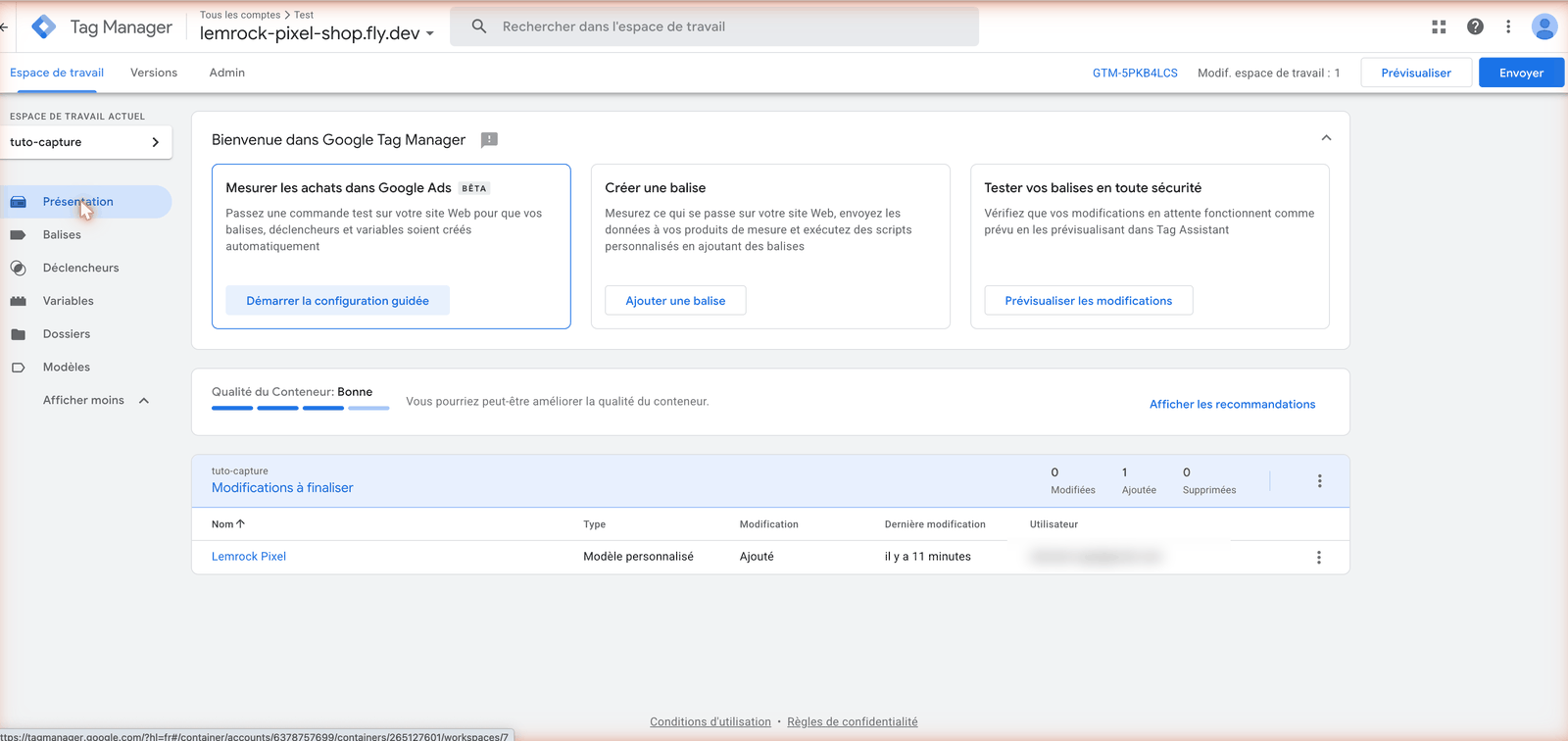Screen dimensions: 1568x741
Task: Open the help question mark icon
Action: 1475,26
